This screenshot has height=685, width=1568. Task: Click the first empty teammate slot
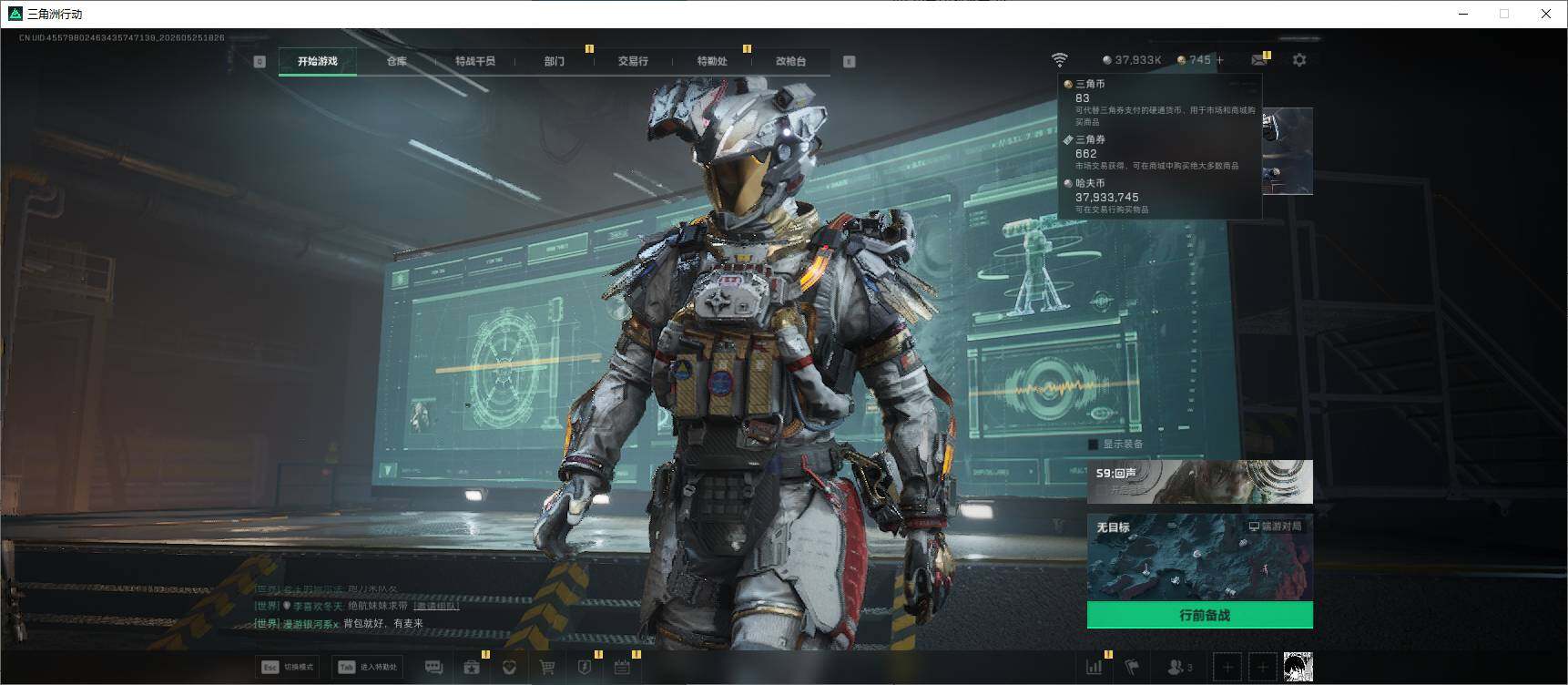[x=1227, y=668]
